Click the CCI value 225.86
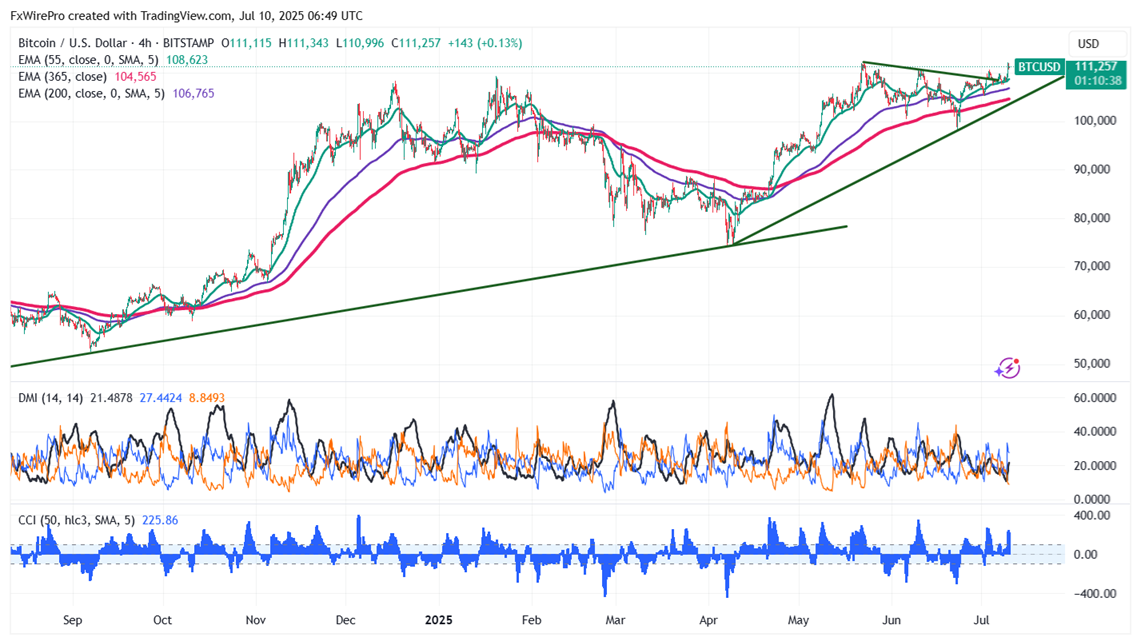Screen dimensions: 1132x637 (160, 520)
